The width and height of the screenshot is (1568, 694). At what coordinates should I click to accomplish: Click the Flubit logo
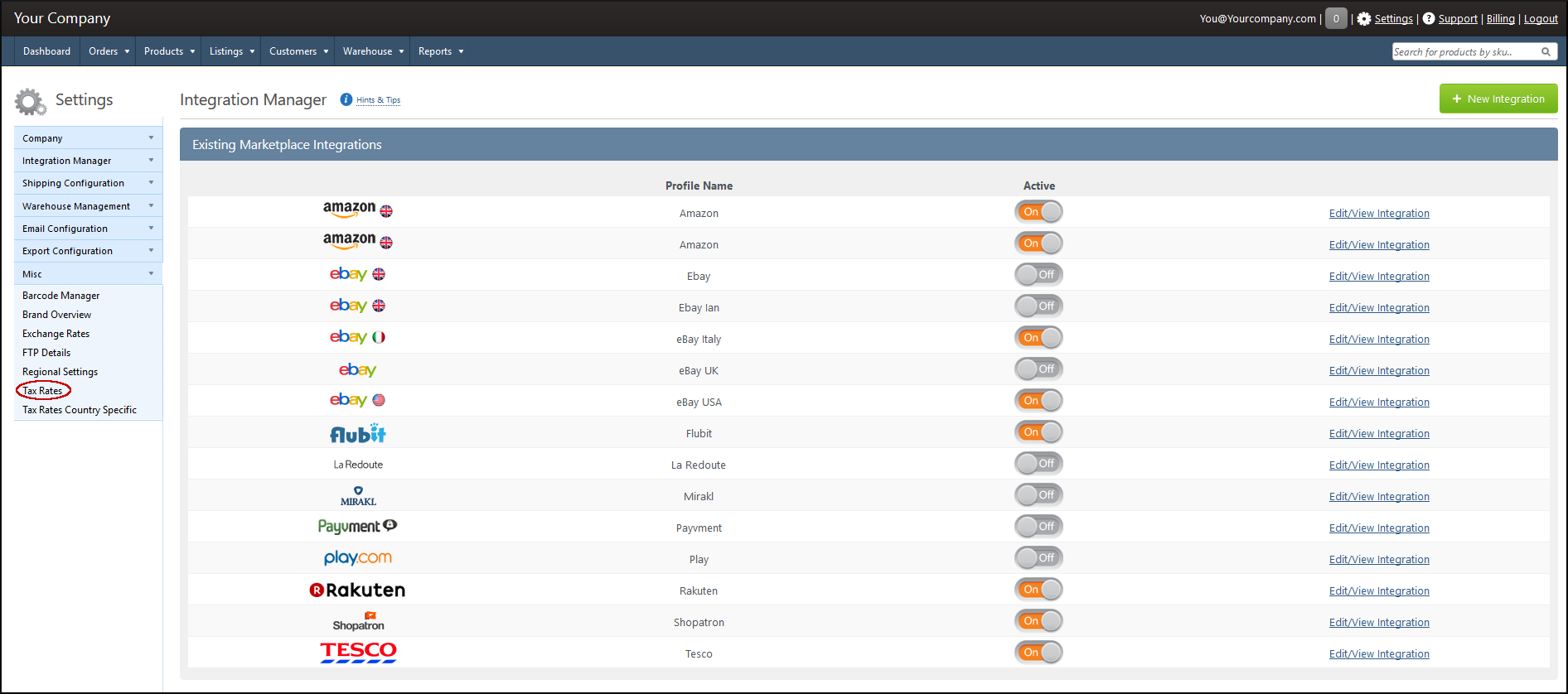click(x=358, y=433)
